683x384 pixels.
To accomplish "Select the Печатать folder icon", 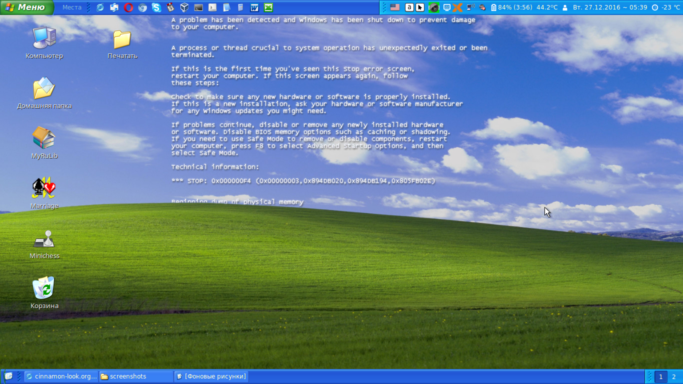I will coord(122,44).
